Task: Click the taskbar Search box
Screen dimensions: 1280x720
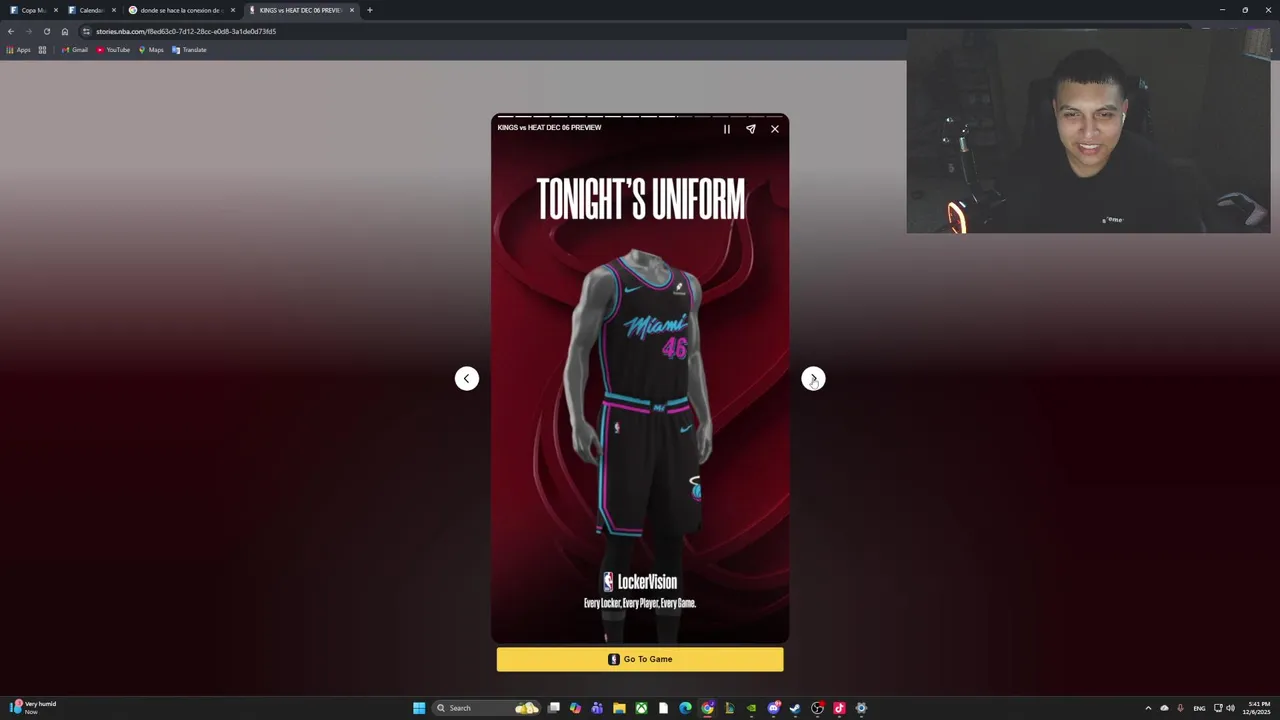Action: 485,708
